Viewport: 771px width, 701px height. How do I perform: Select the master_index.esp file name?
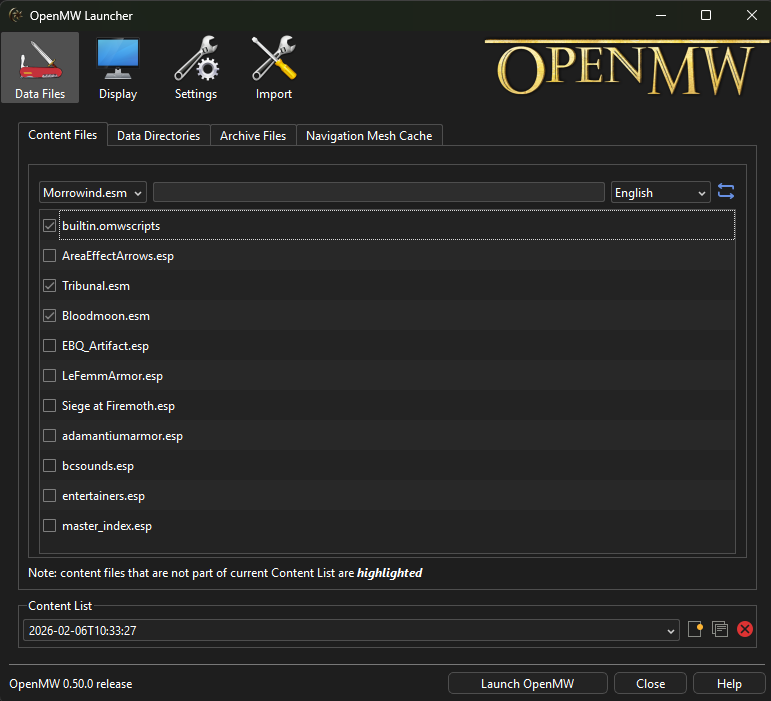point(107,526)
